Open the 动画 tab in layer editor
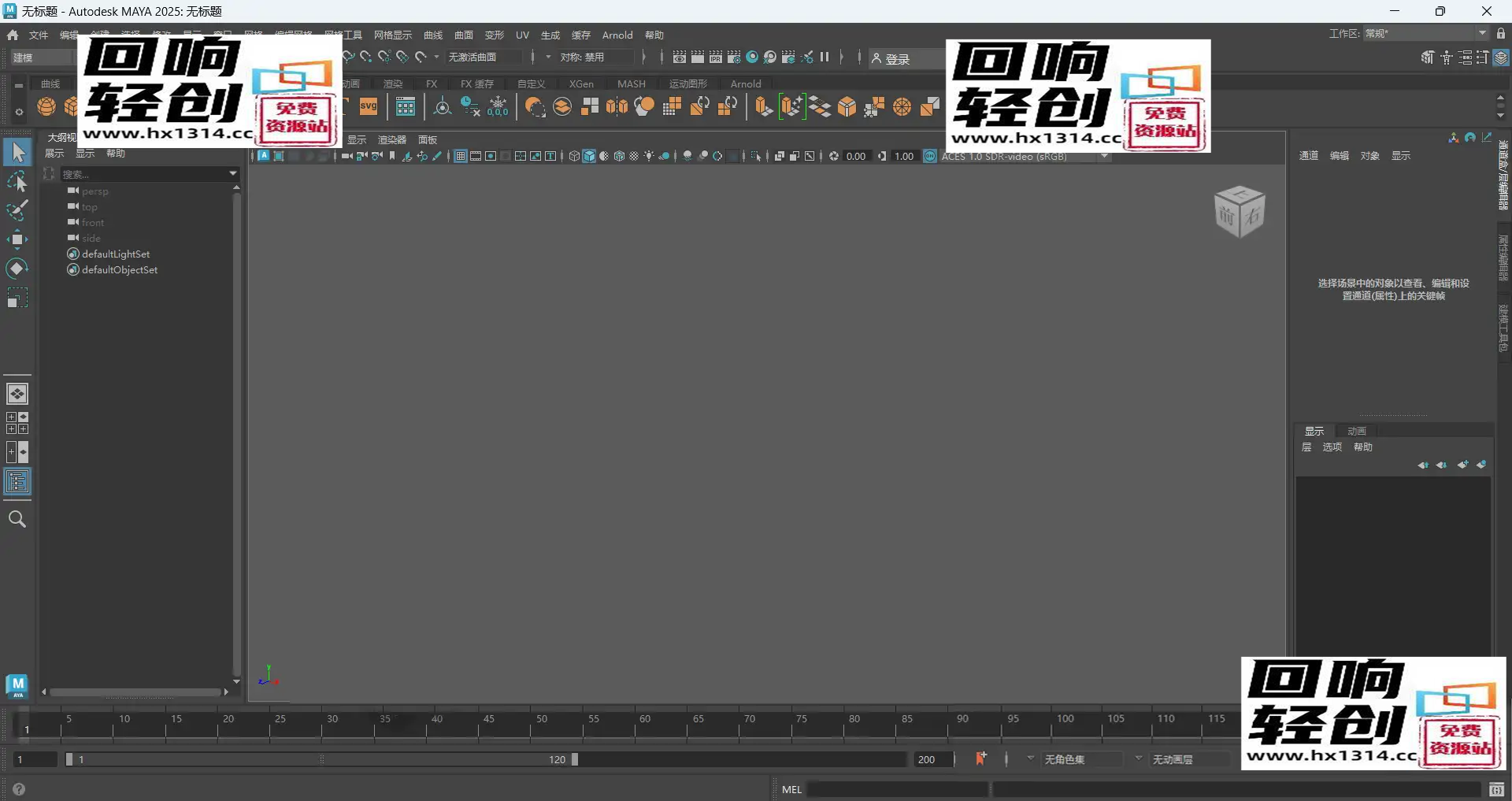Screen dimensions: 1512x801 pos(1356,431)
